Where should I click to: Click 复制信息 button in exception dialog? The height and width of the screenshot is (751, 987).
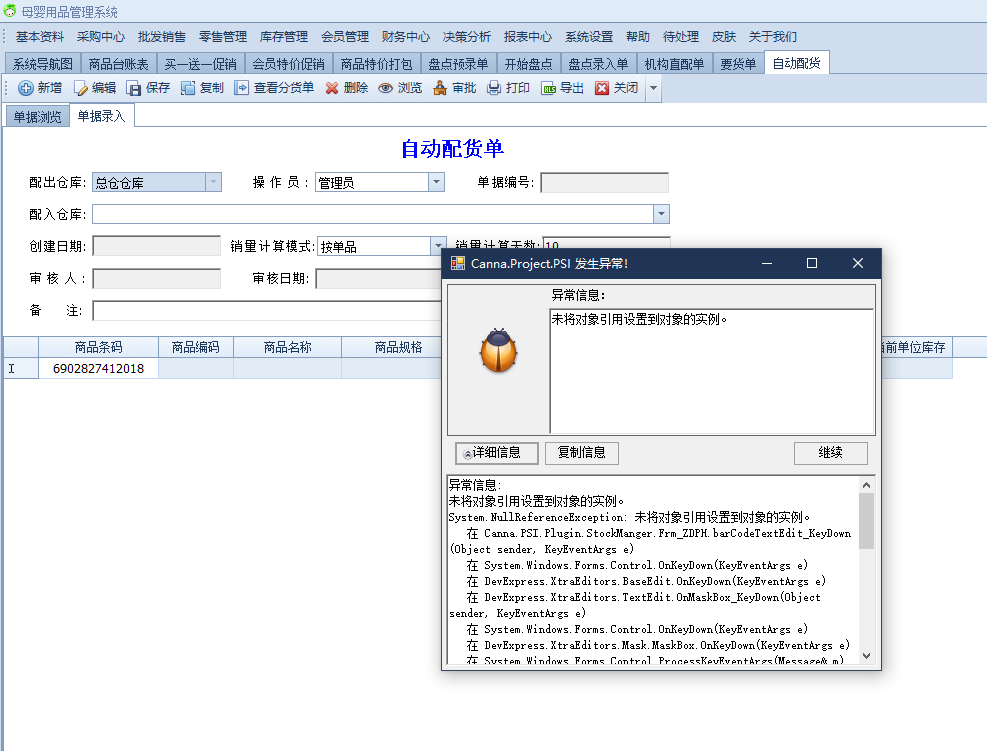click(582, 453)
